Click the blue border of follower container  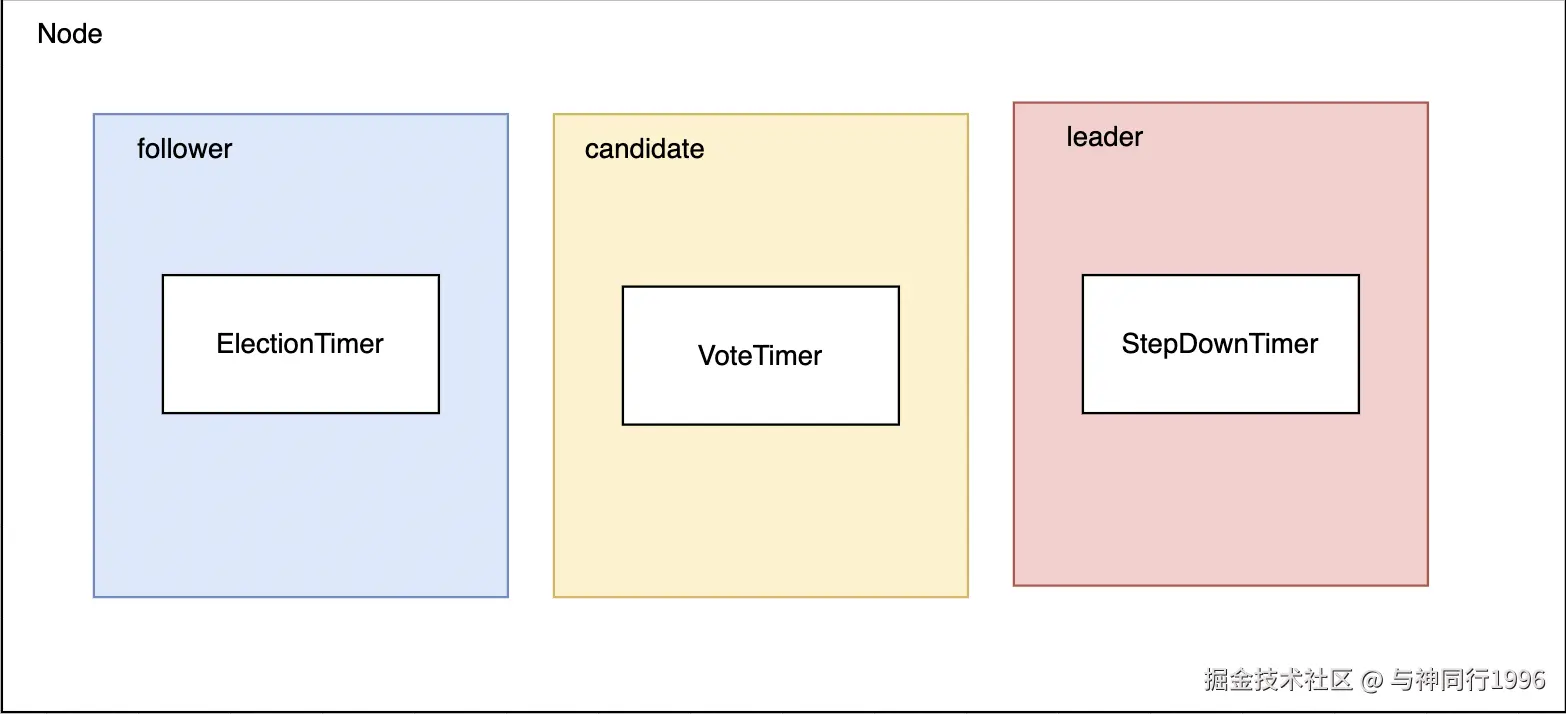[x=94, y=400]
